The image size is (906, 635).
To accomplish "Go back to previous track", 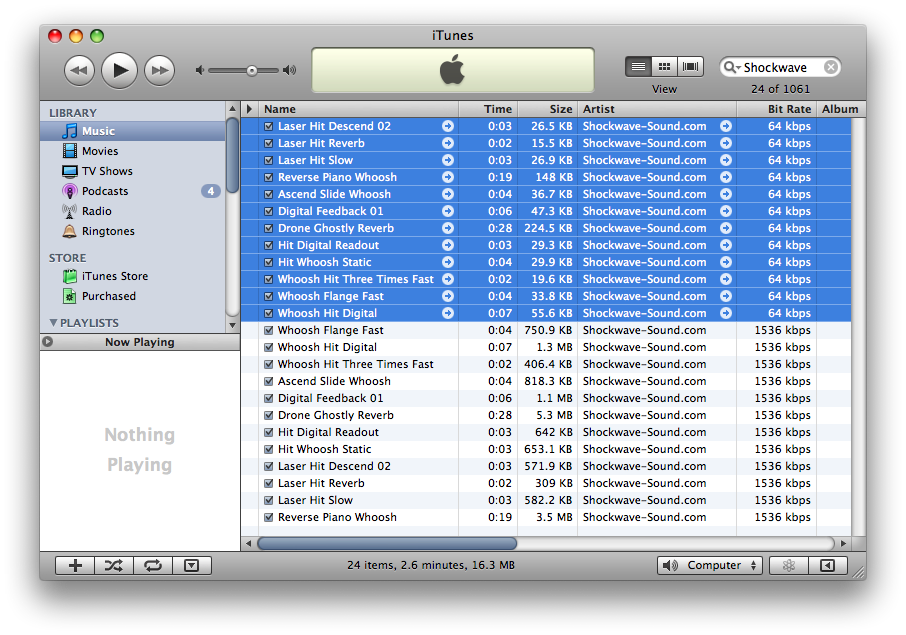I will (x=80, y=69).
